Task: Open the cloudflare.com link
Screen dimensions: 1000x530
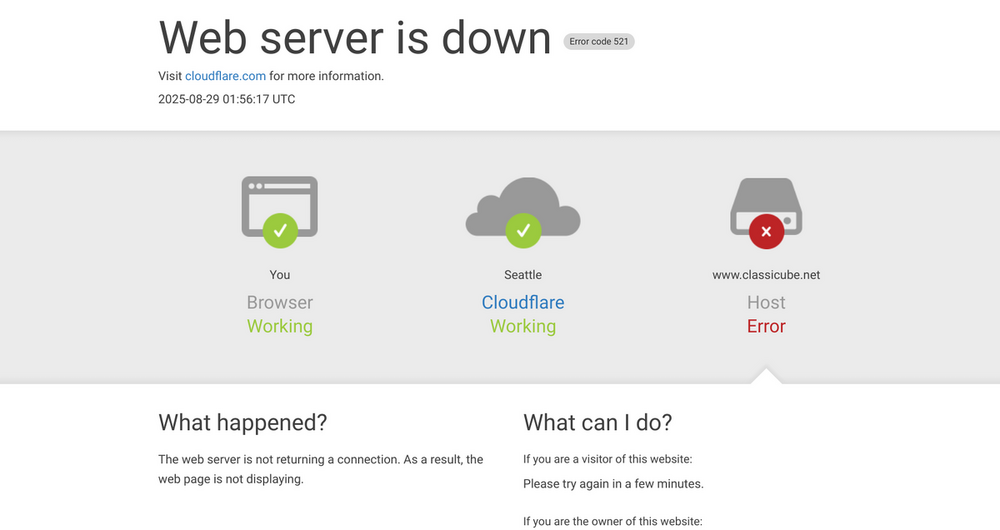Action: [x=225, y=76]
